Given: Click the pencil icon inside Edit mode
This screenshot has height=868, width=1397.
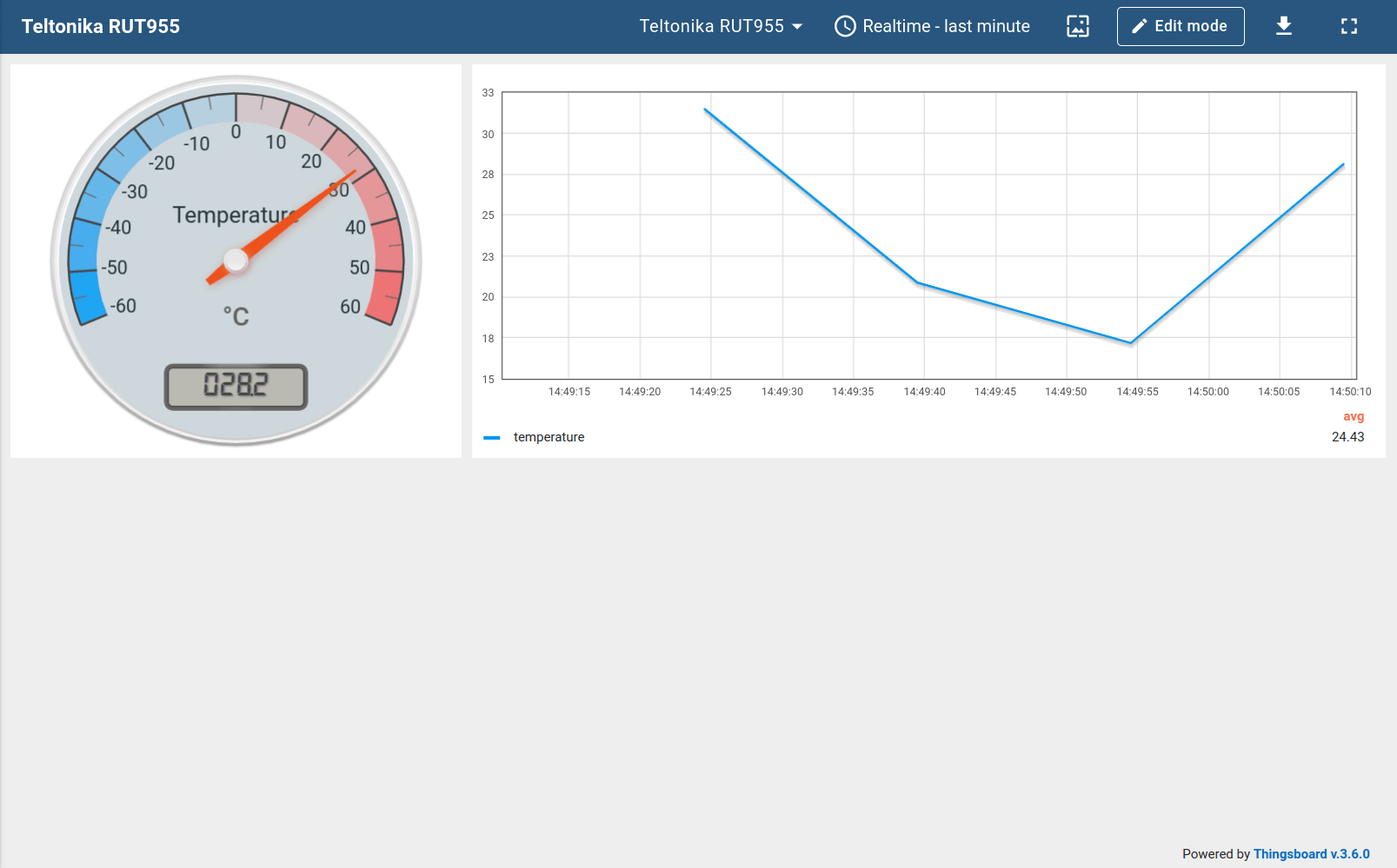Looking at the screenshot, I should [x=1139, y=26].
